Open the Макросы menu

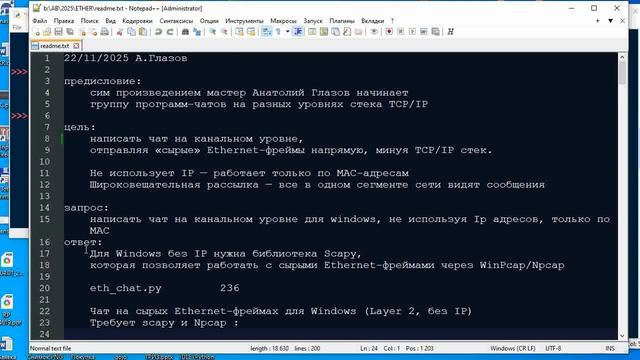coord(283,21)
